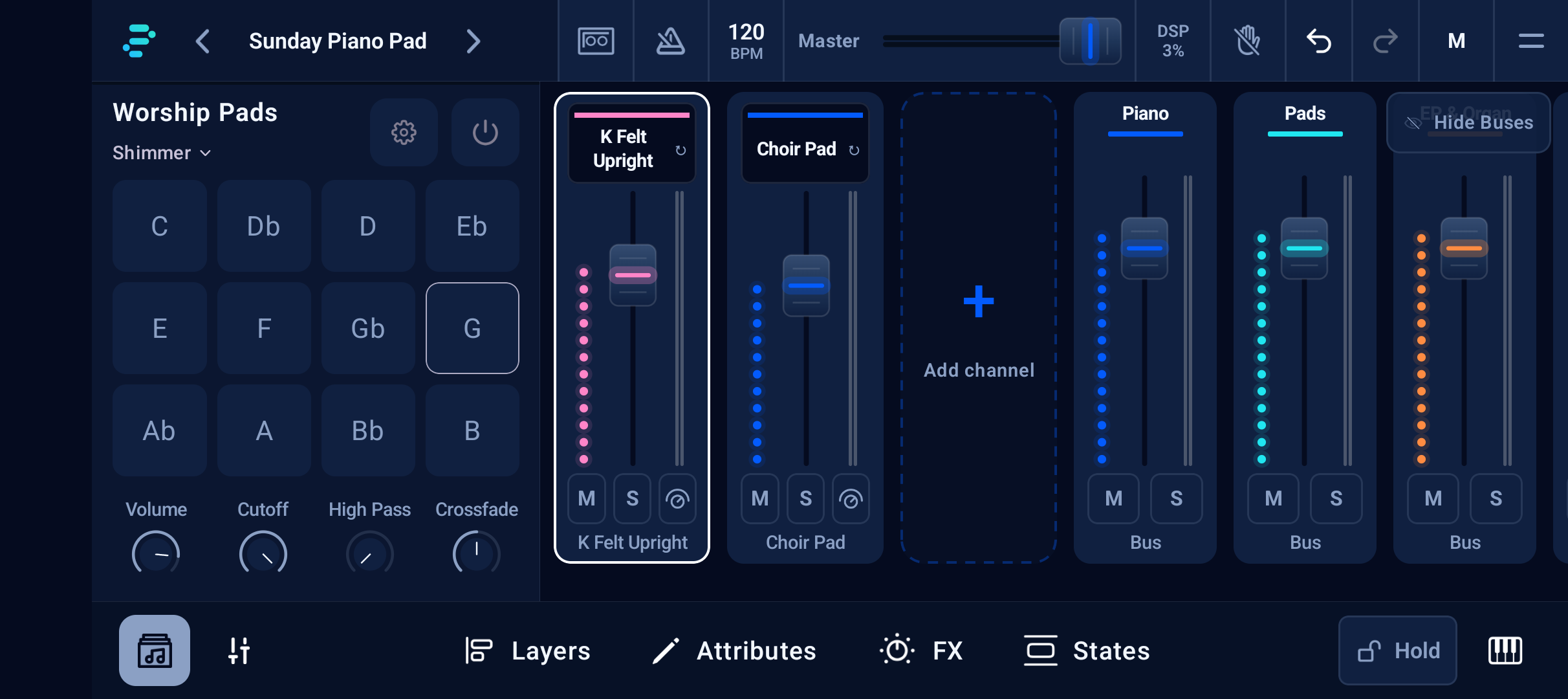Screen dimensions: 1568x699
Task: Click the Volume knob
Action: [x=156, y=553]
